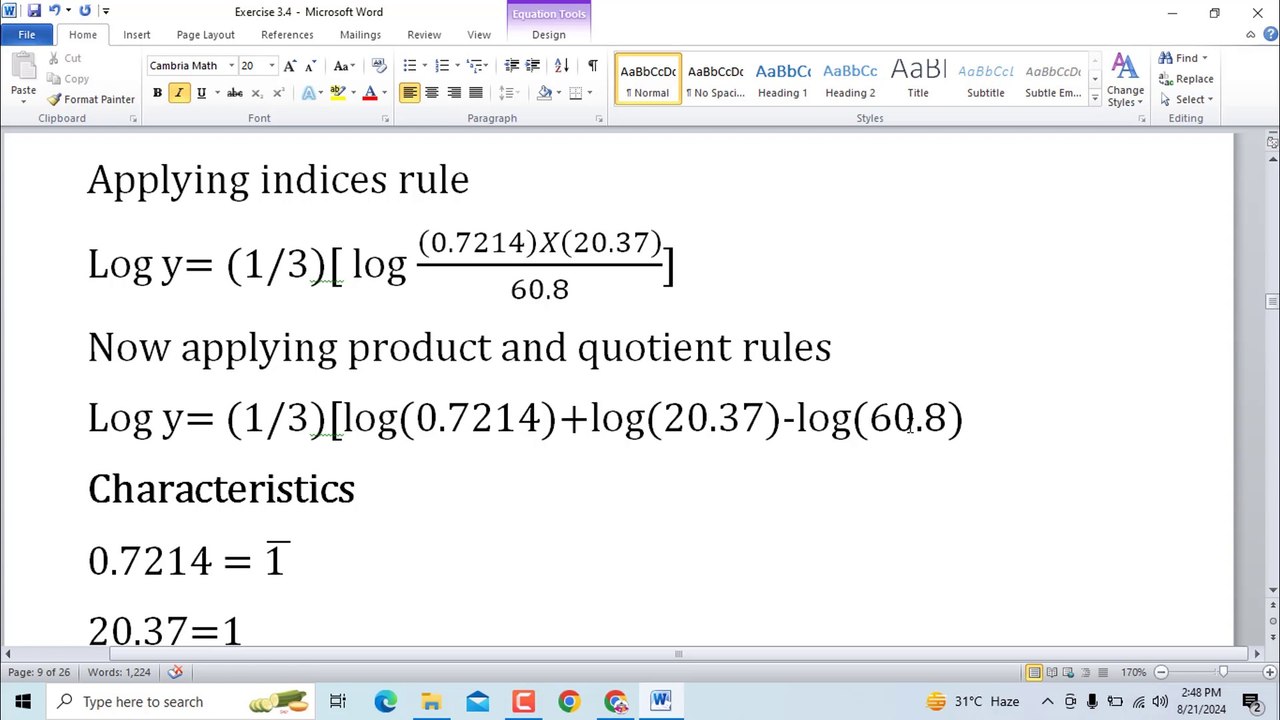Click the Redo arrow in quick access toolbar
Image resolution: width=1280 pixels, height=720 pixels.
(x=84, y=11)
